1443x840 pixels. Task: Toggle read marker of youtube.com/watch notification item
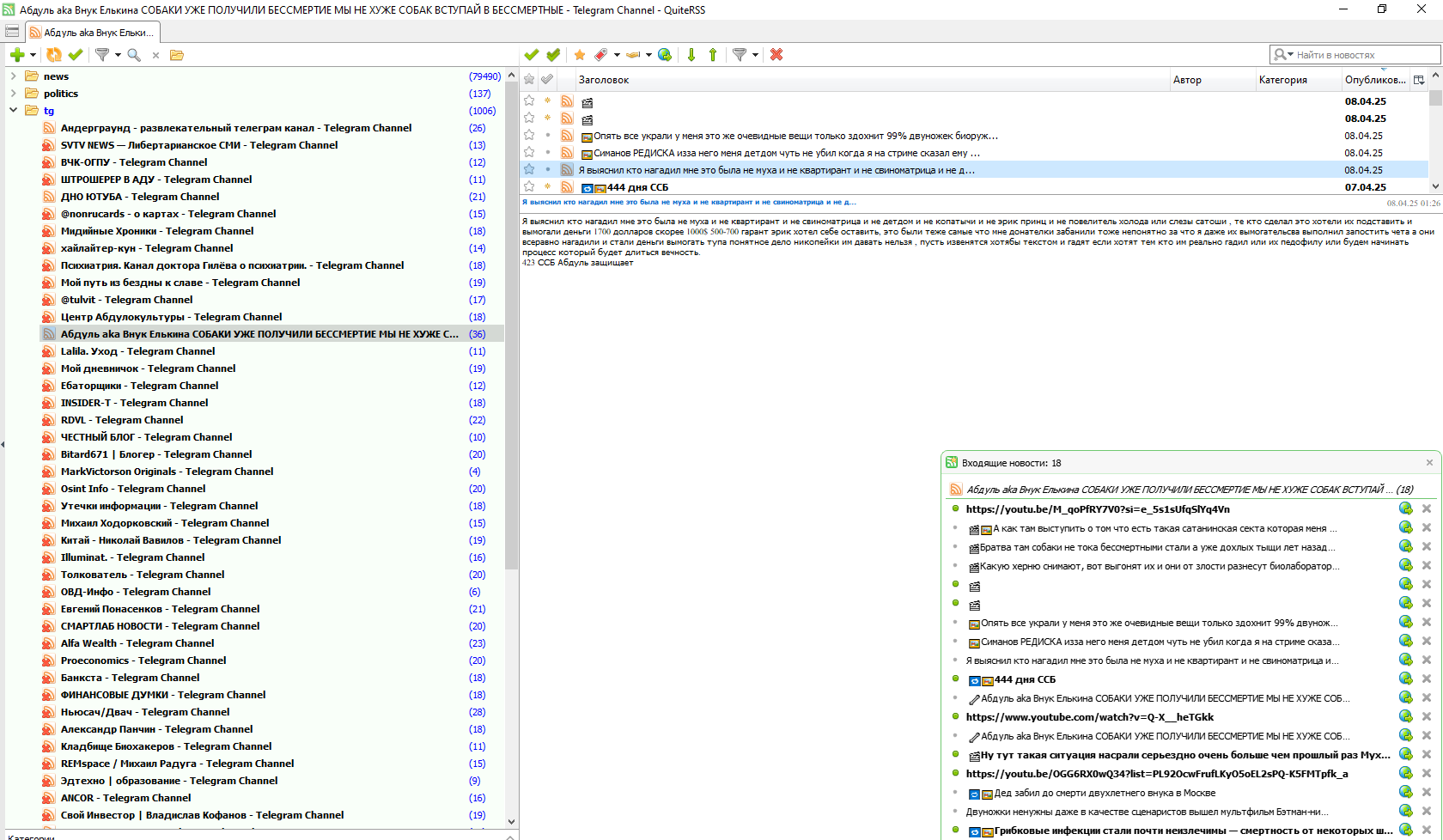[x=955, y=716]
